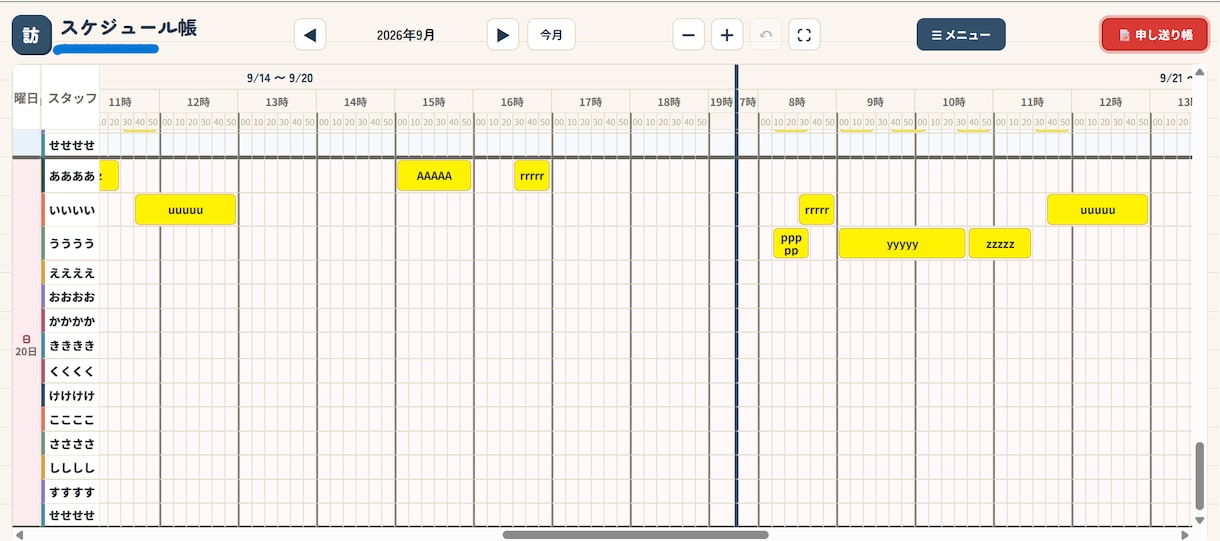Select the AAAAA appointment block

pyautogui.click(x=434, y=176)
